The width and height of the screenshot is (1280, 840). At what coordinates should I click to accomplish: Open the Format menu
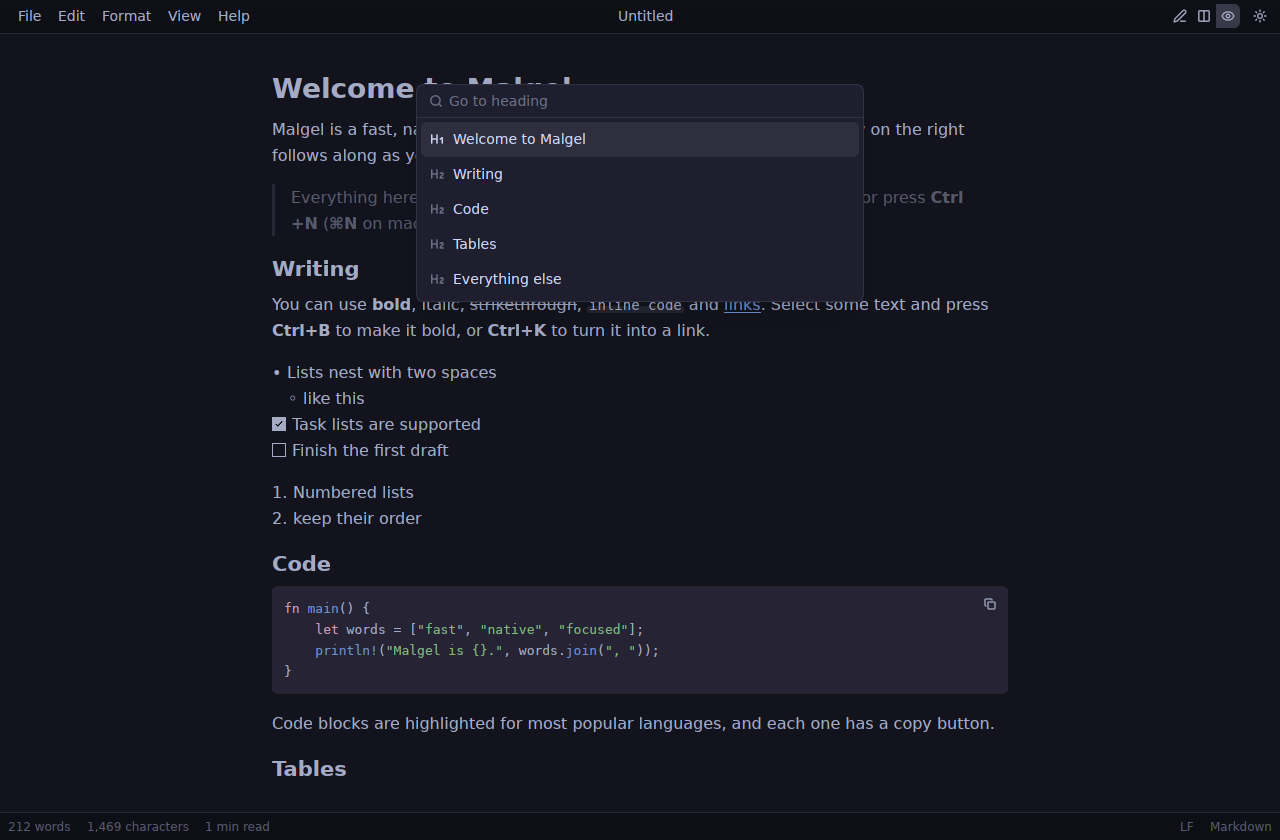[126, 16]
